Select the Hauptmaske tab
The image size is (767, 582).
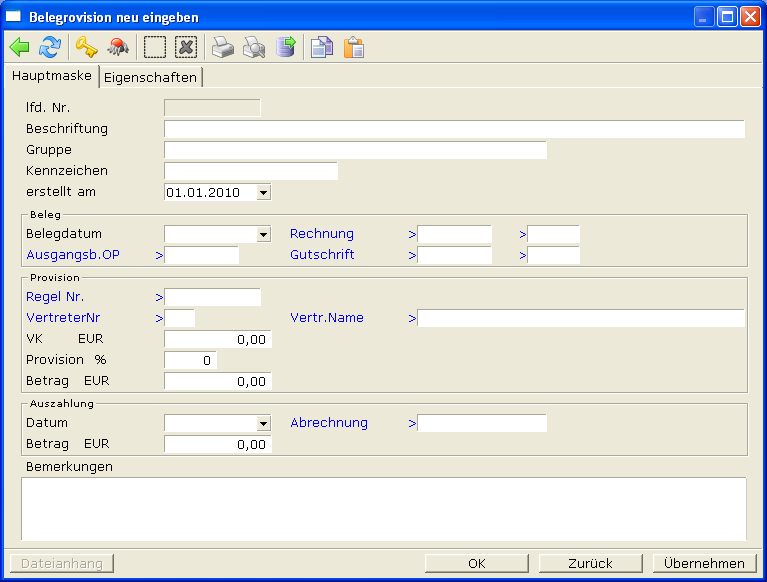[x=52, y=76]
